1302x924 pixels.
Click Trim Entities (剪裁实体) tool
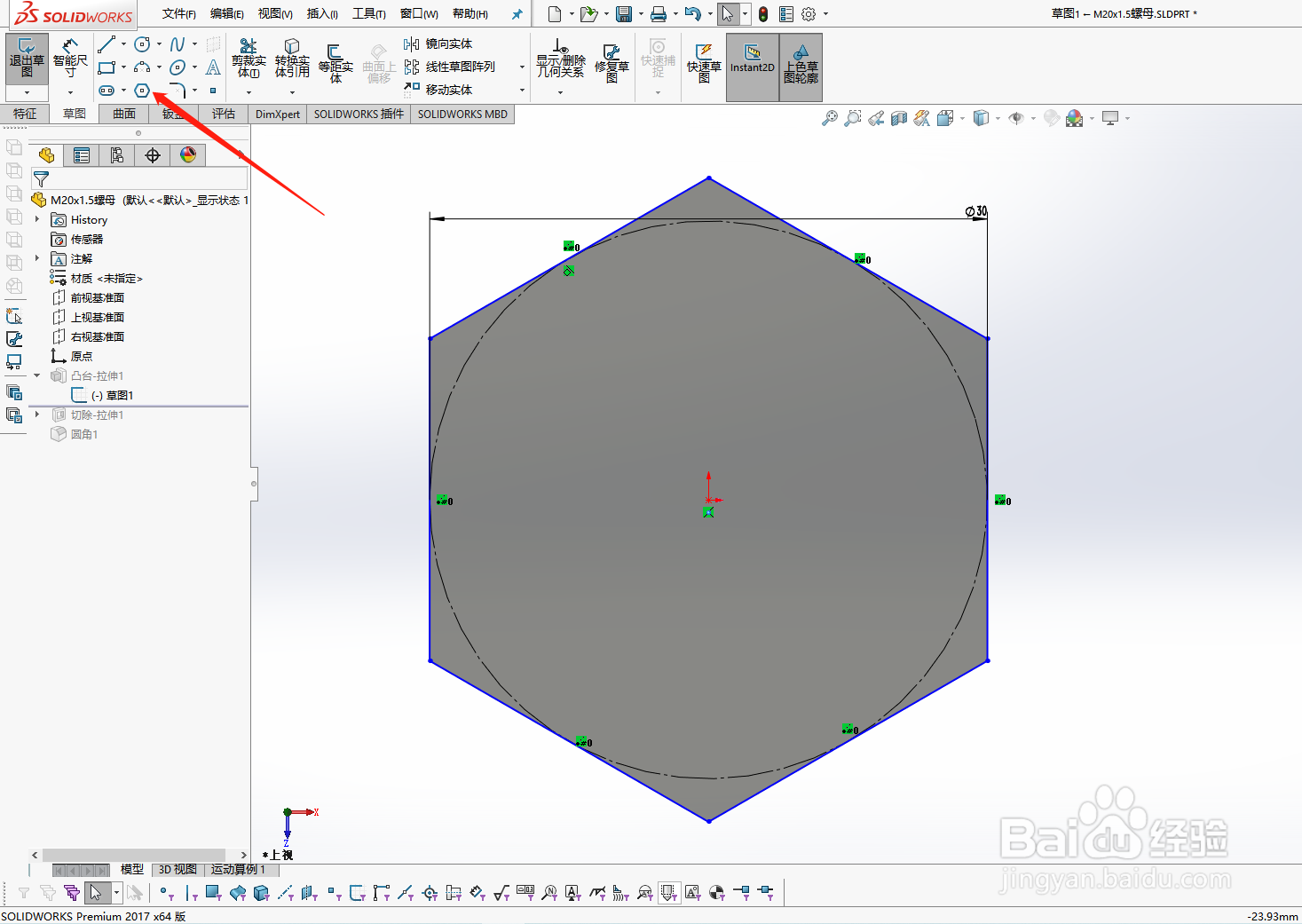(249, 58)
